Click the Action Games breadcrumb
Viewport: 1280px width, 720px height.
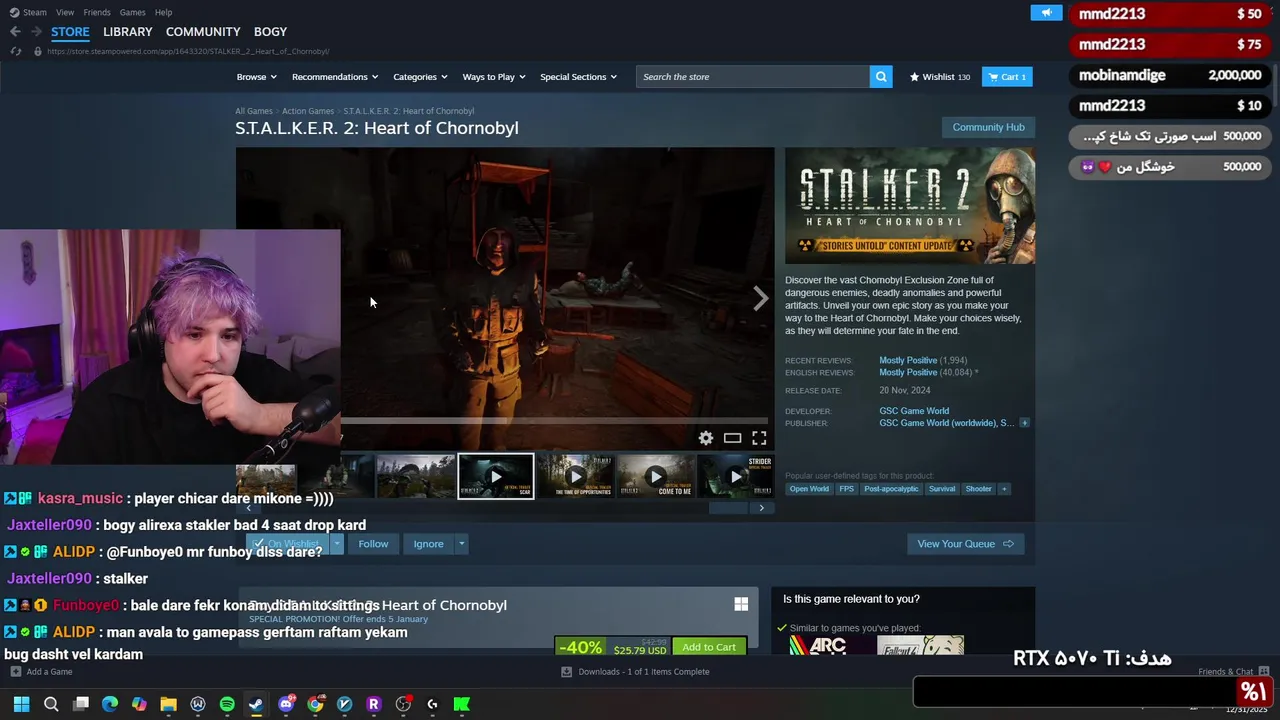pos(308,111)
